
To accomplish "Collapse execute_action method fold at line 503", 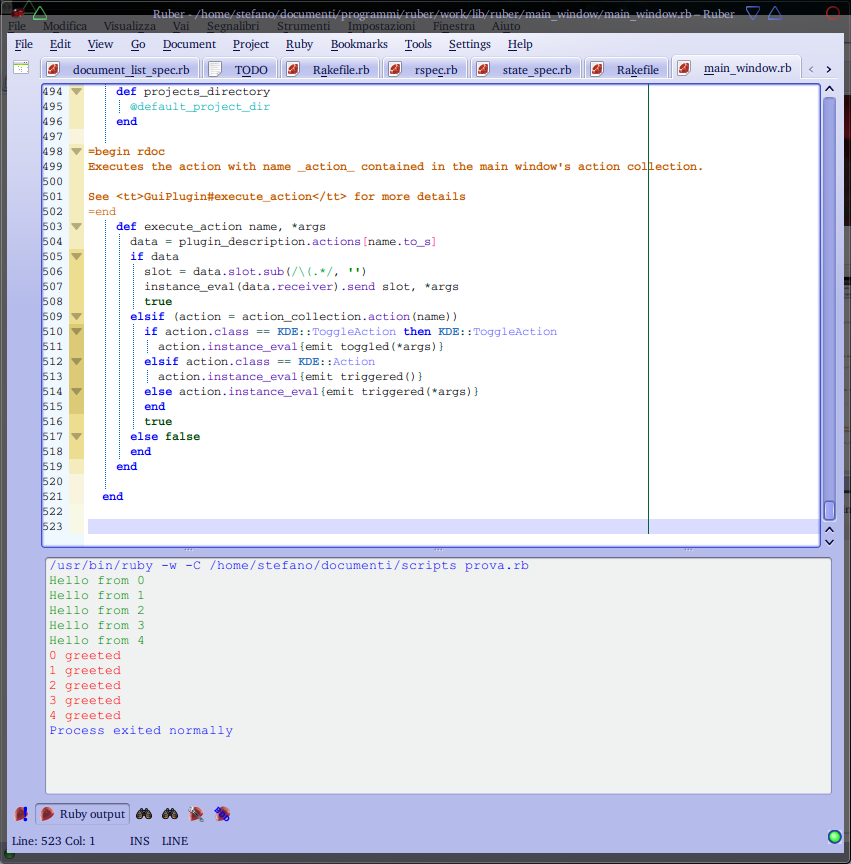I will click(x=77, y=226).
